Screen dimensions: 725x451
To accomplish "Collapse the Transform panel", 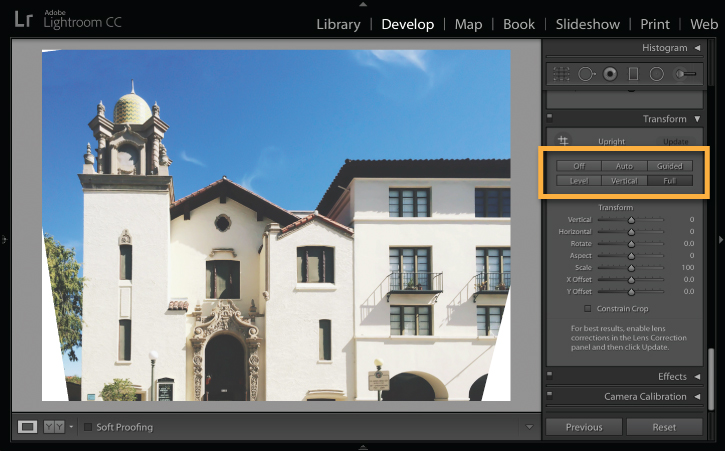I will pyautogui.click(x=697, y=119).
